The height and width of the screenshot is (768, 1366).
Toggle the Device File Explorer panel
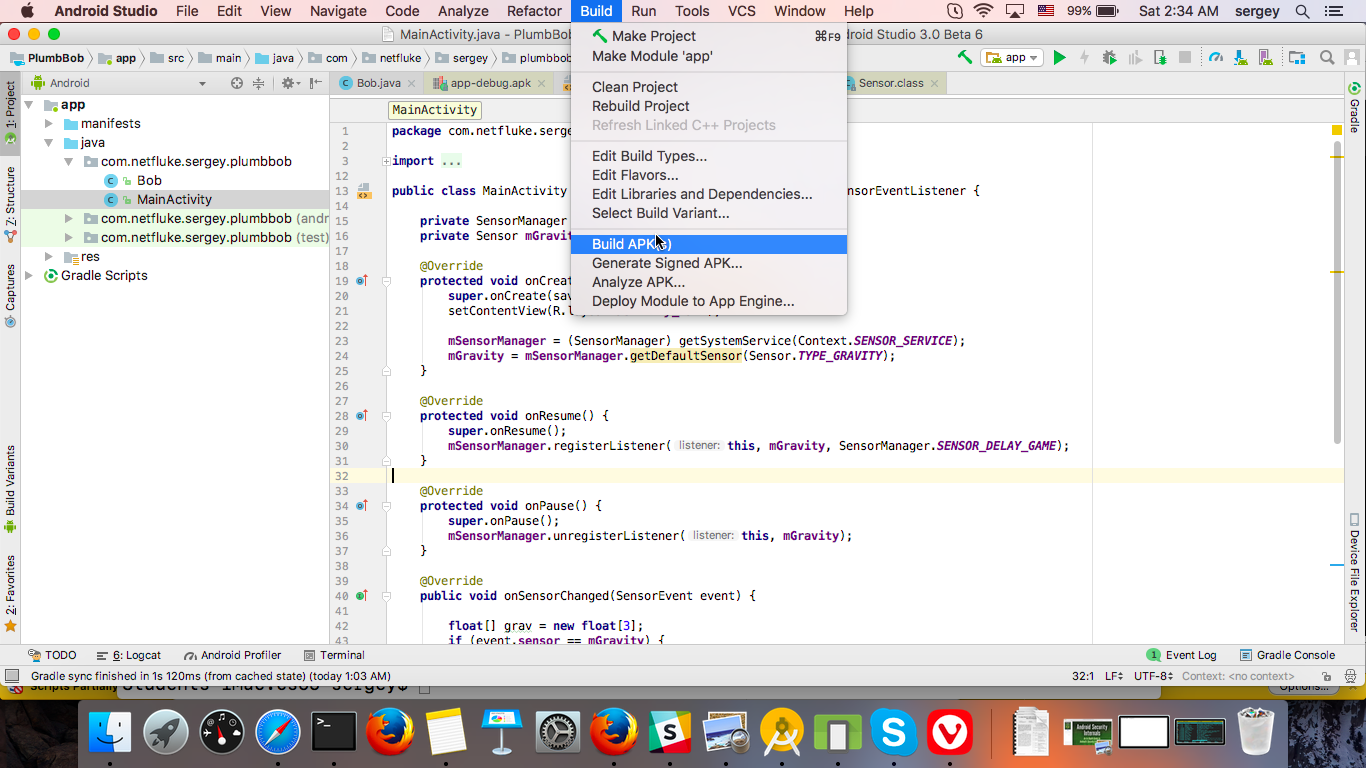(x=1355, y=573)
